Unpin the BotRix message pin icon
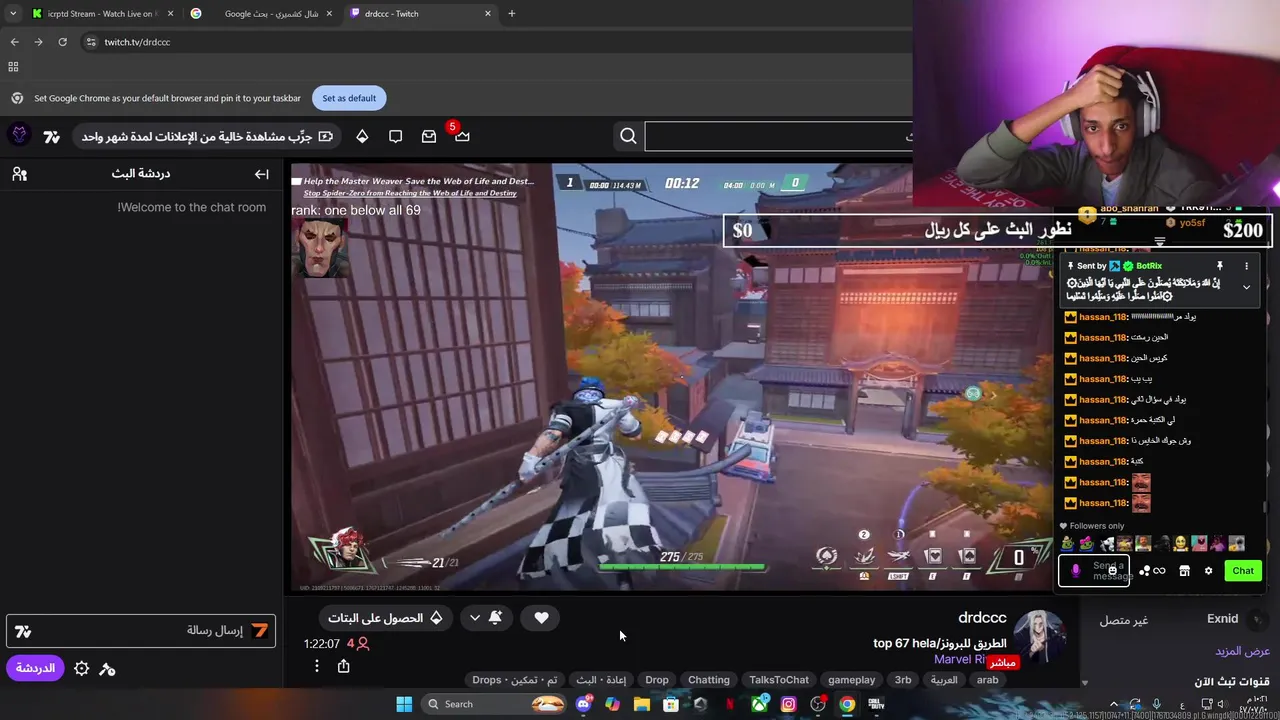Viewport: 1280px width, 720px height. [1219, 266]
